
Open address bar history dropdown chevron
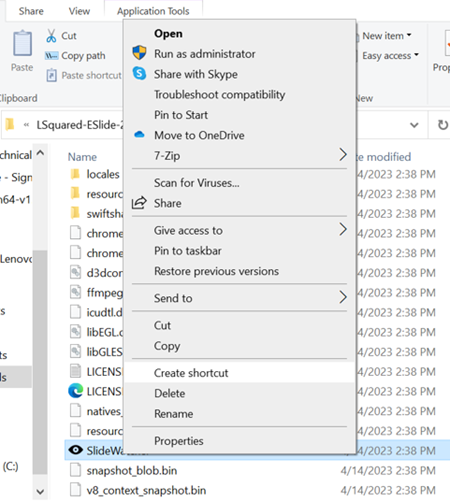pyautogui.click(x=414, y=125)
